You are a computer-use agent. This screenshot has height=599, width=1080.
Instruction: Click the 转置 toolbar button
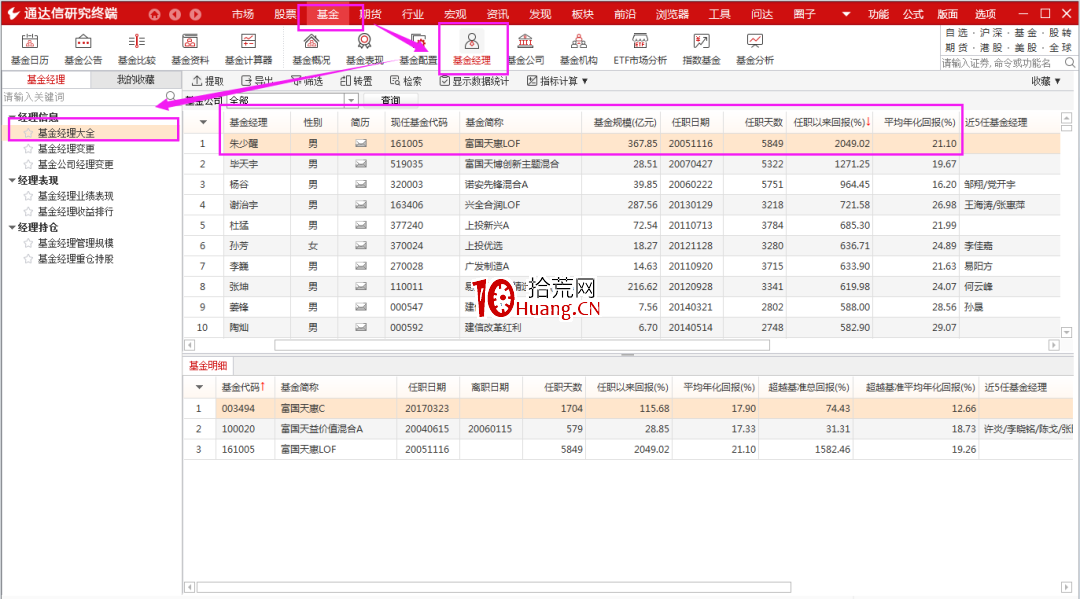[x=357, y=81]
